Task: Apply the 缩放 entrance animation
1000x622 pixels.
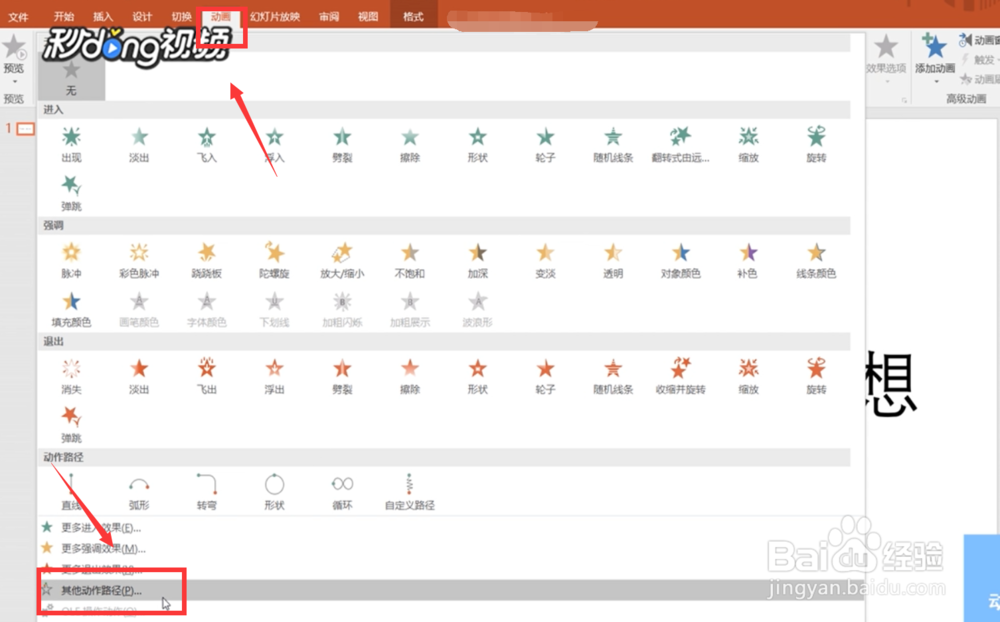Action: [x=749, y=145]
